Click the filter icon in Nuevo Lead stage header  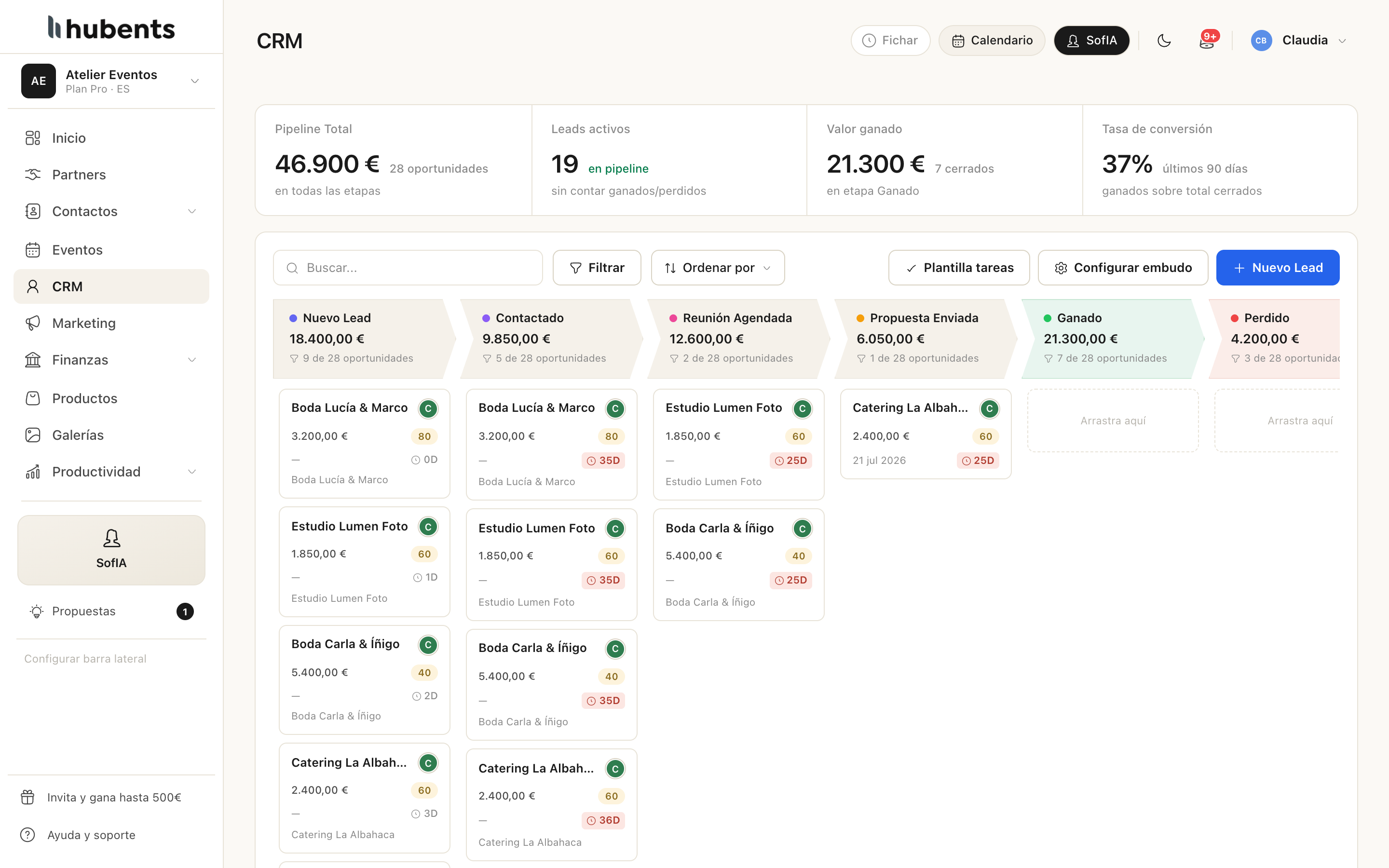295,359
